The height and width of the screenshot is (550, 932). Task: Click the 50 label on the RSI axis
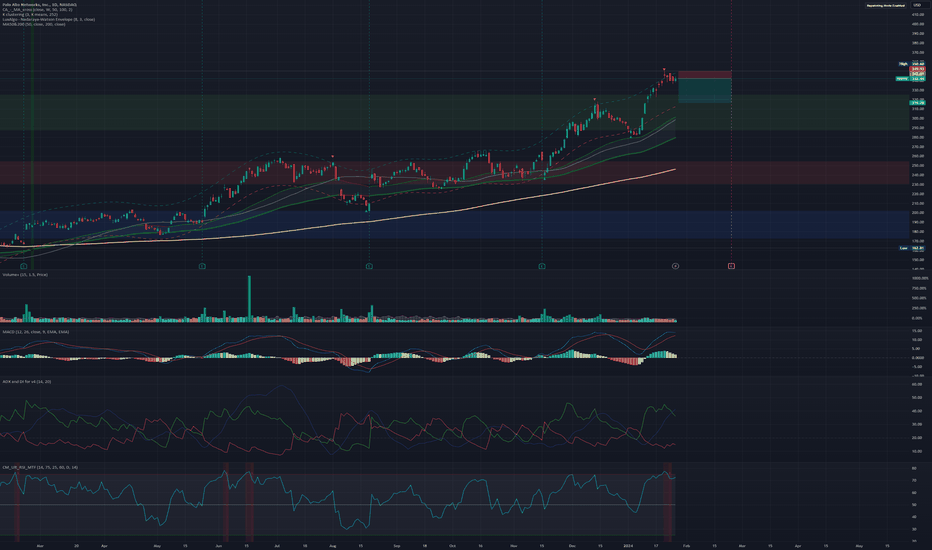(914, 505)
